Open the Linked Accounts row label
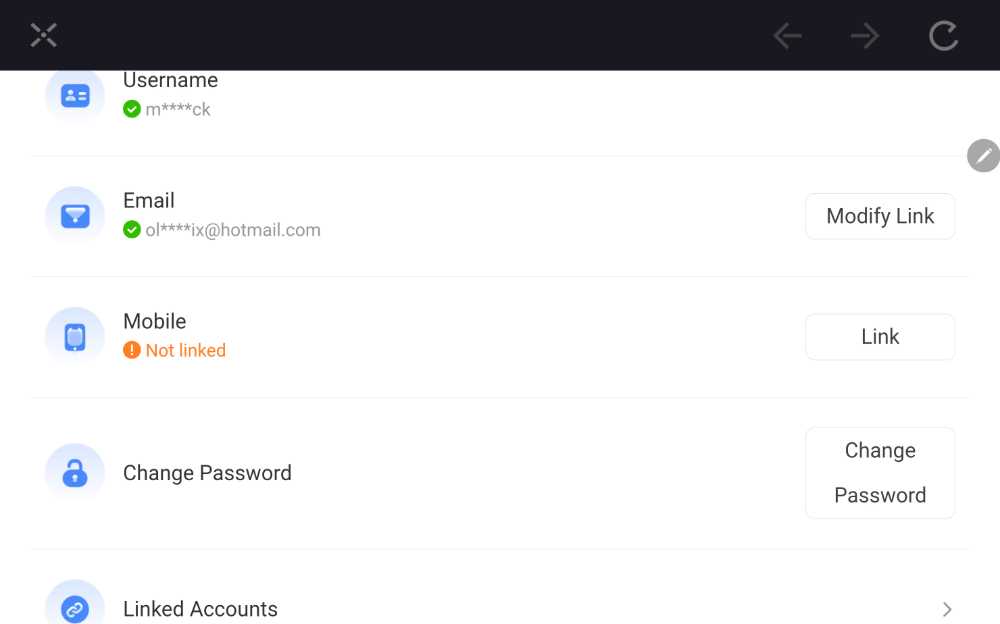Image resolution: width=1000 pixels, height=624 pixels. [200, 609]
